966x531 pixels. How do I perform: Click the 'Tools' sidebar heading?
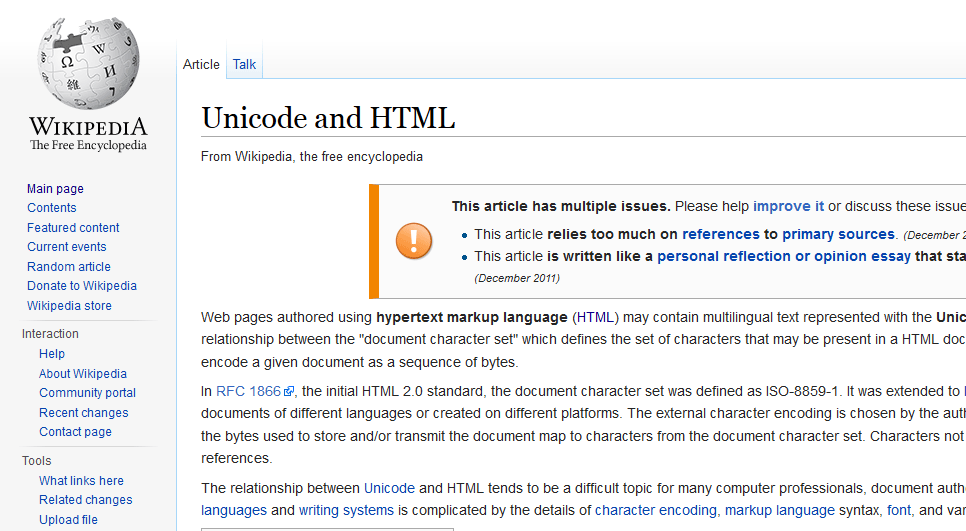(x=36, y=460)
